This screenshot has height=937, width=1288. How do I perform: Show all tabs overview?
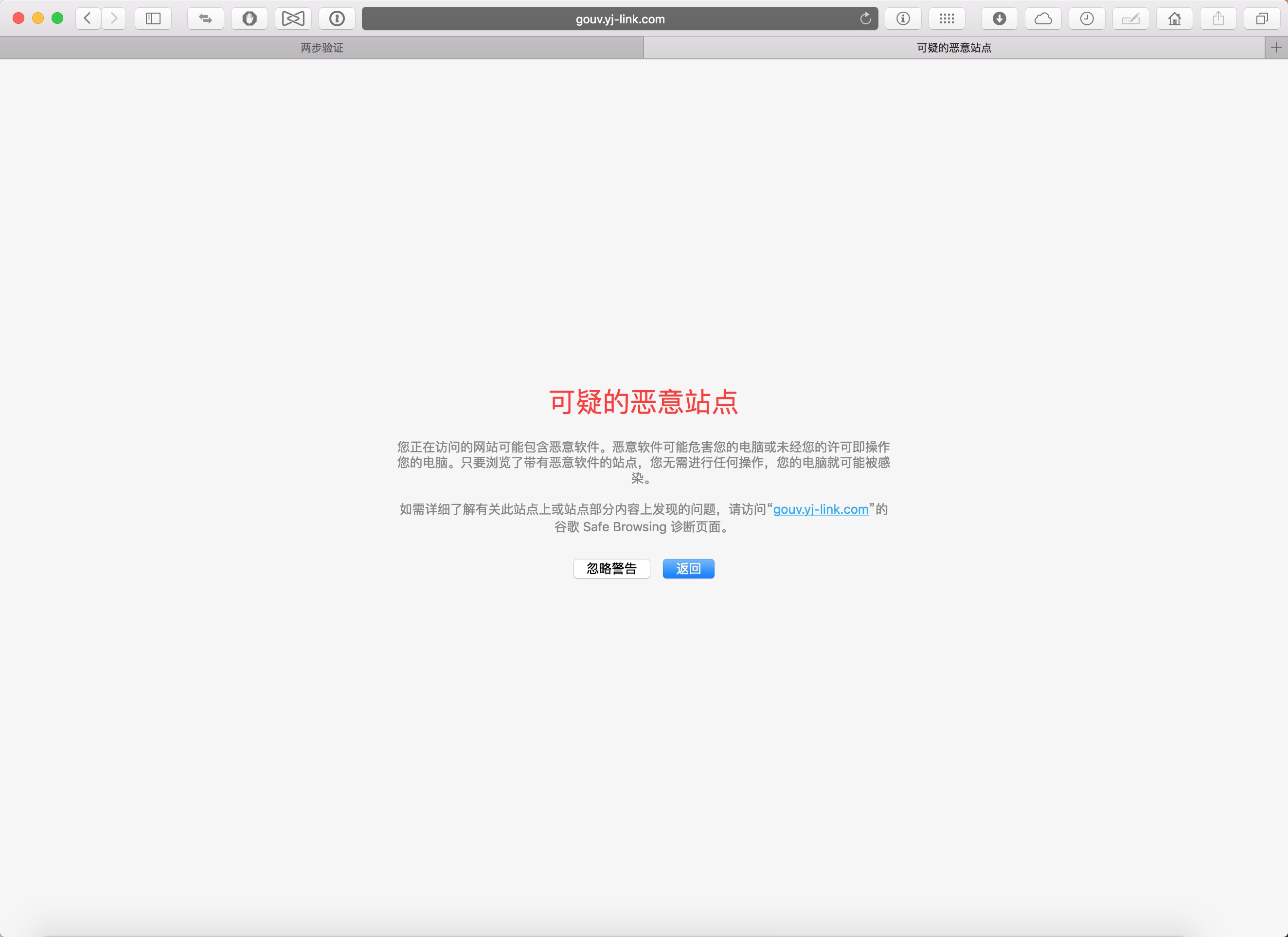coord(1262,19)
